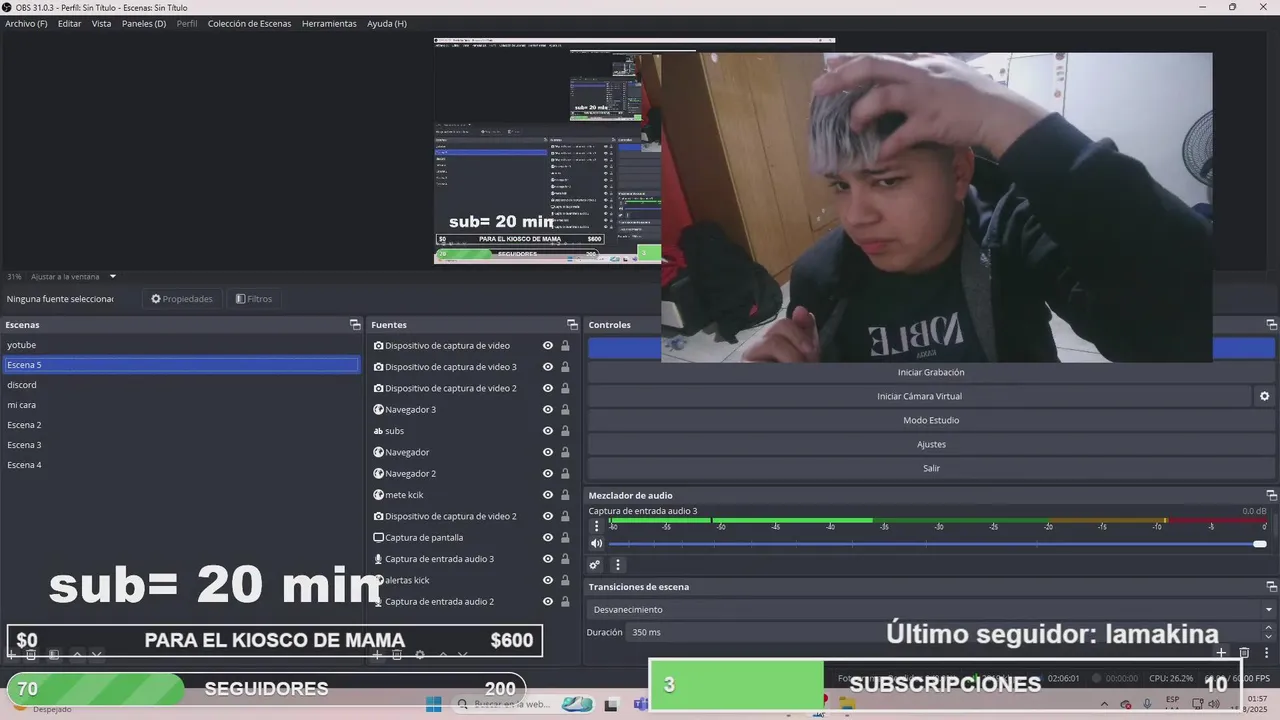This screenshot has width=1280, height=720.
Task: Select the discord scene
Action: [181, 385]
